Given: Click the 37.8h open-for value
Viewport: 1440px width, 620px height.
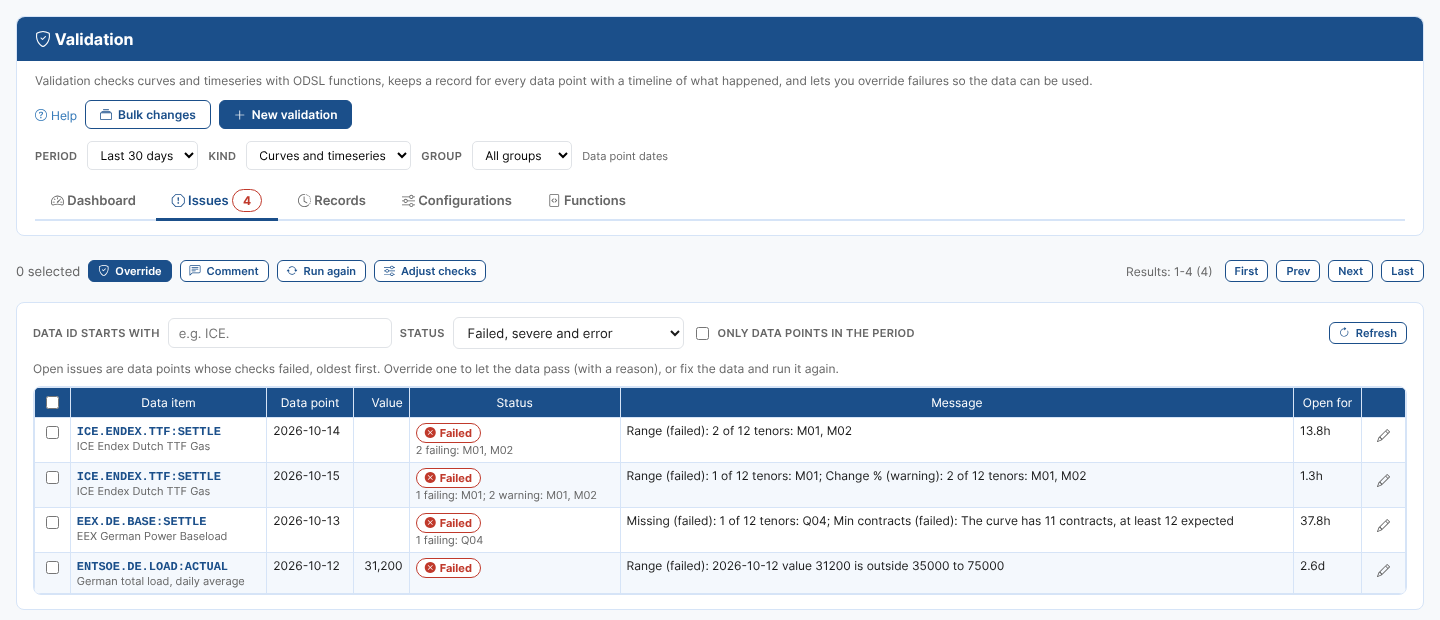Looking at the screenshot, I should (1316, 521).
